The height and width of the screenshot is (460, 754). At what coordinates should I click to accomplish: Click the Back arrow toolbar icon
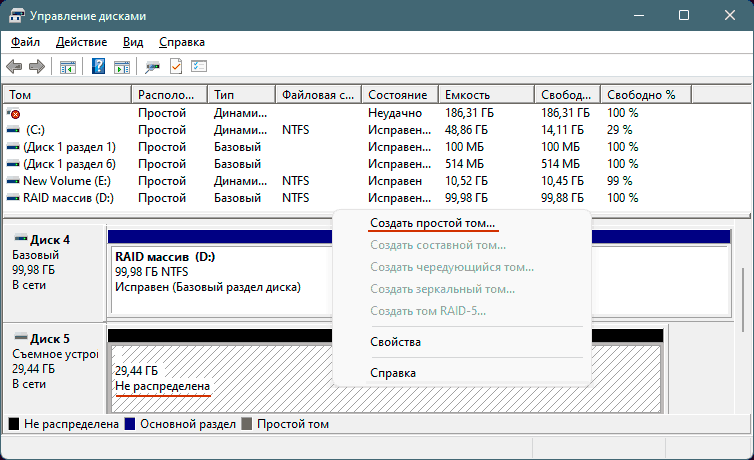point(14,66)
